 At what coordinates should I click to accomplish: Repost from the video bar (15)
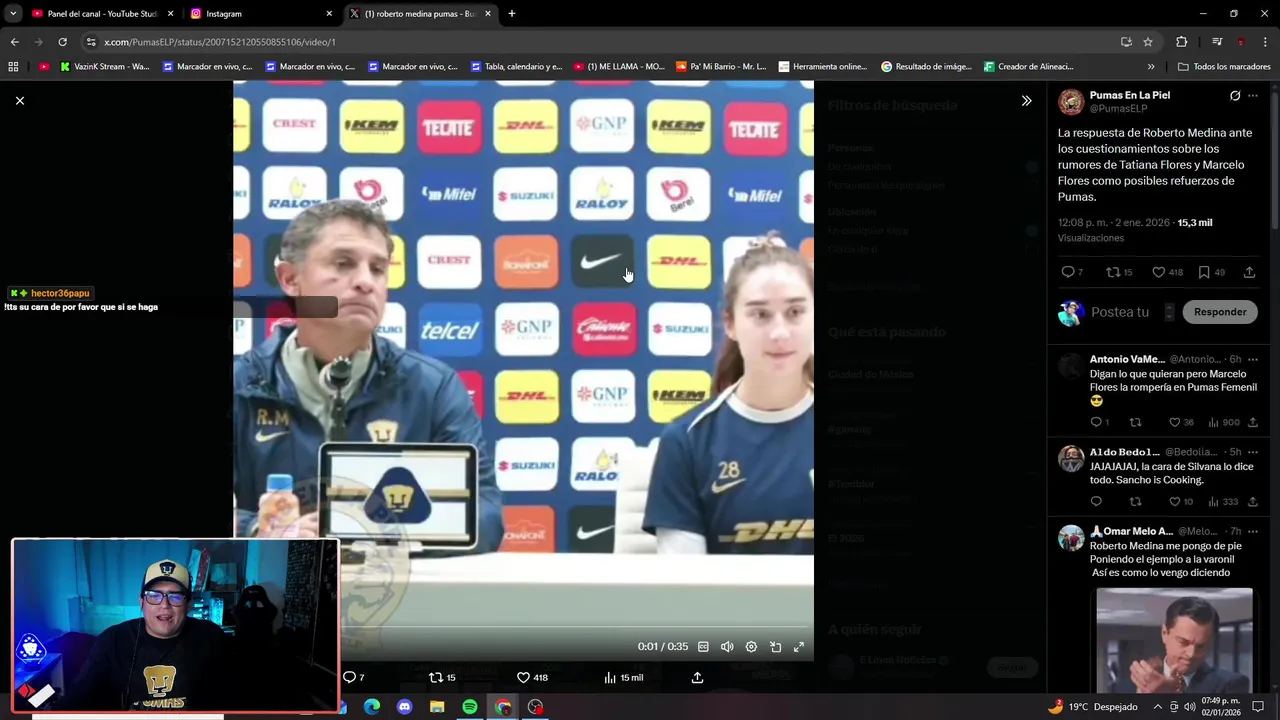tap(442, 678)
